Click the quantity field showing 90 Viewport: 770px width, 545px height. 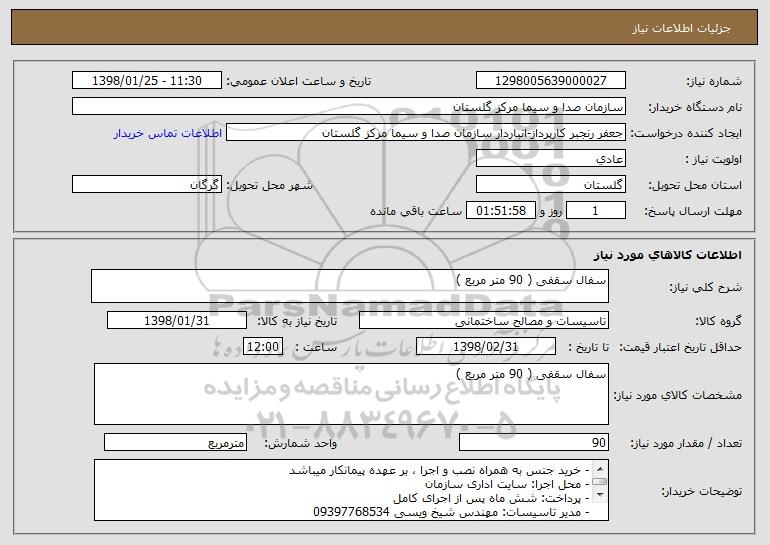click(534, 442)
